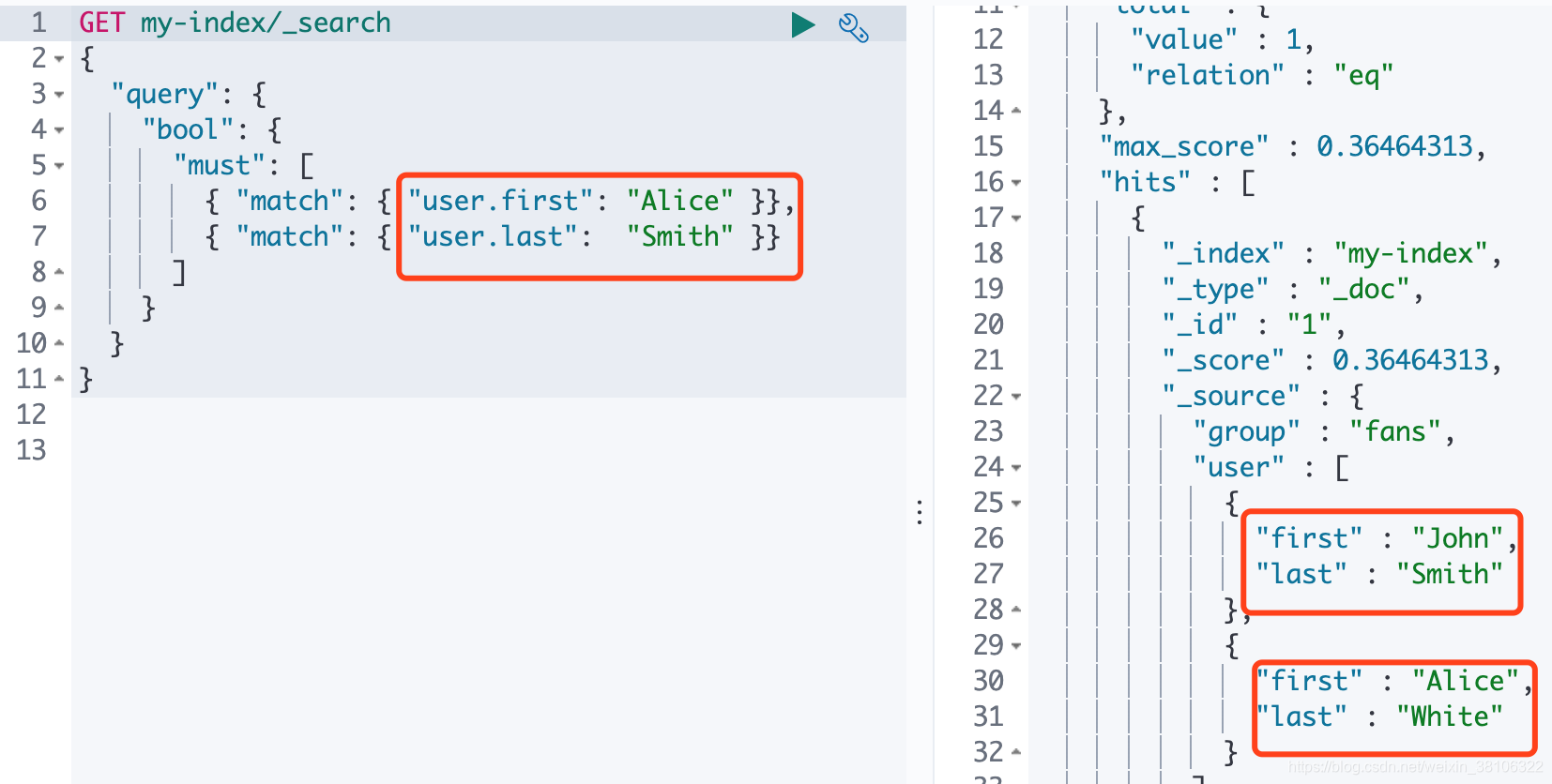Click line number 12 in request editor gutter
This screenshot has height=784, width=1552.
(x=32, y=415)
